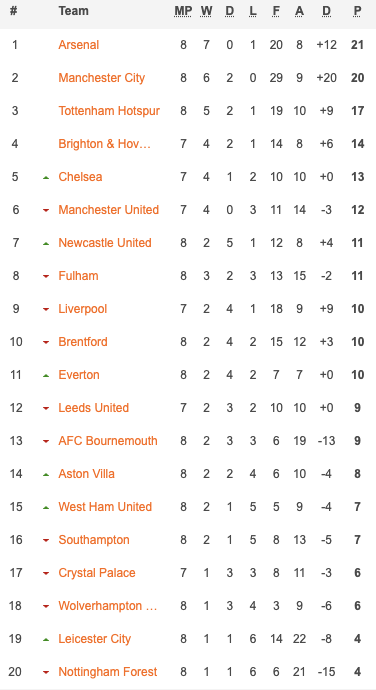Image resolution: width=376 pixels, height=690 pixels.
Task: Select the Tottenham Hotspur link
Action: [x=109, y=111]
